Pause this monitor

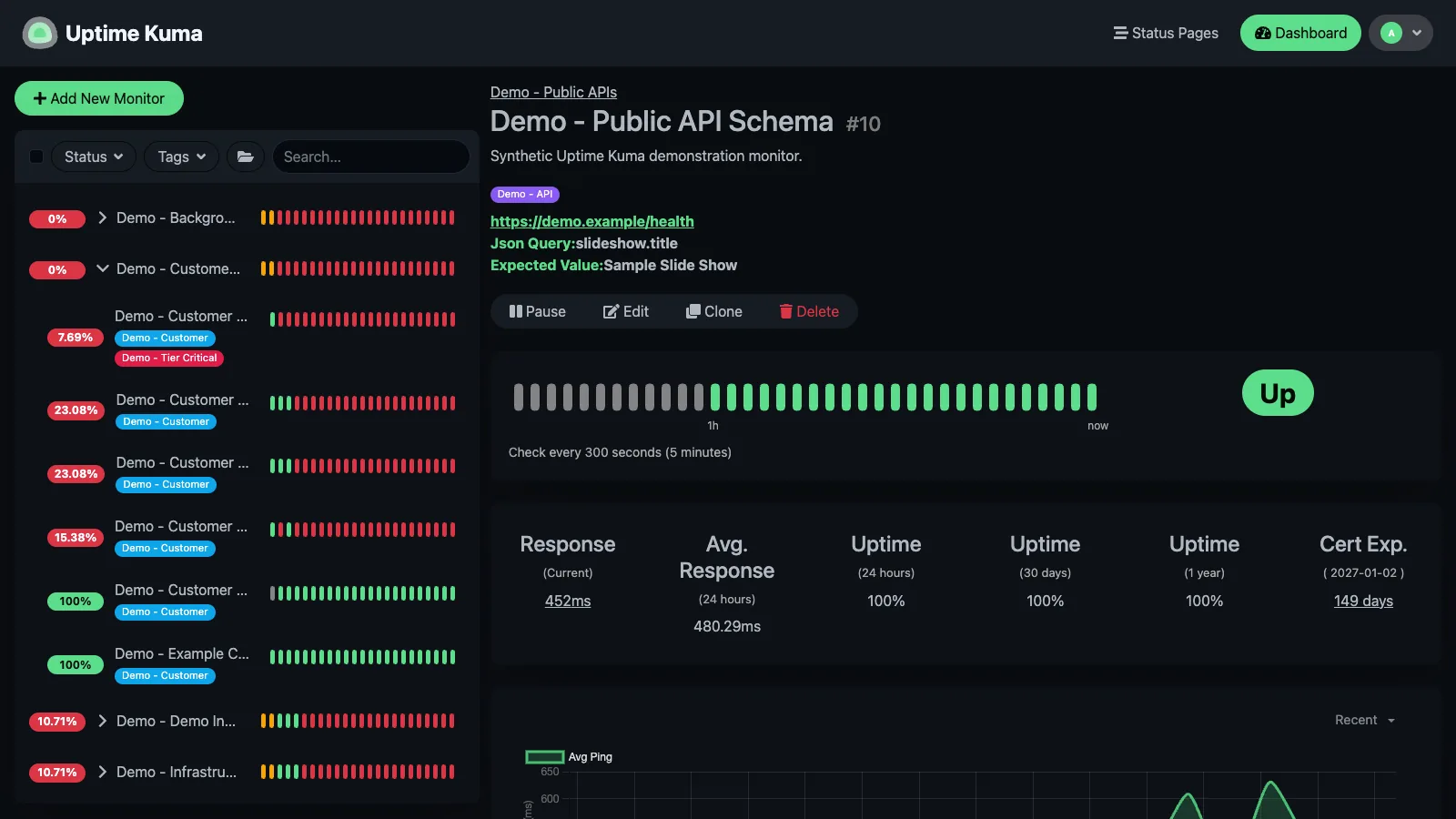pos(538,311)
